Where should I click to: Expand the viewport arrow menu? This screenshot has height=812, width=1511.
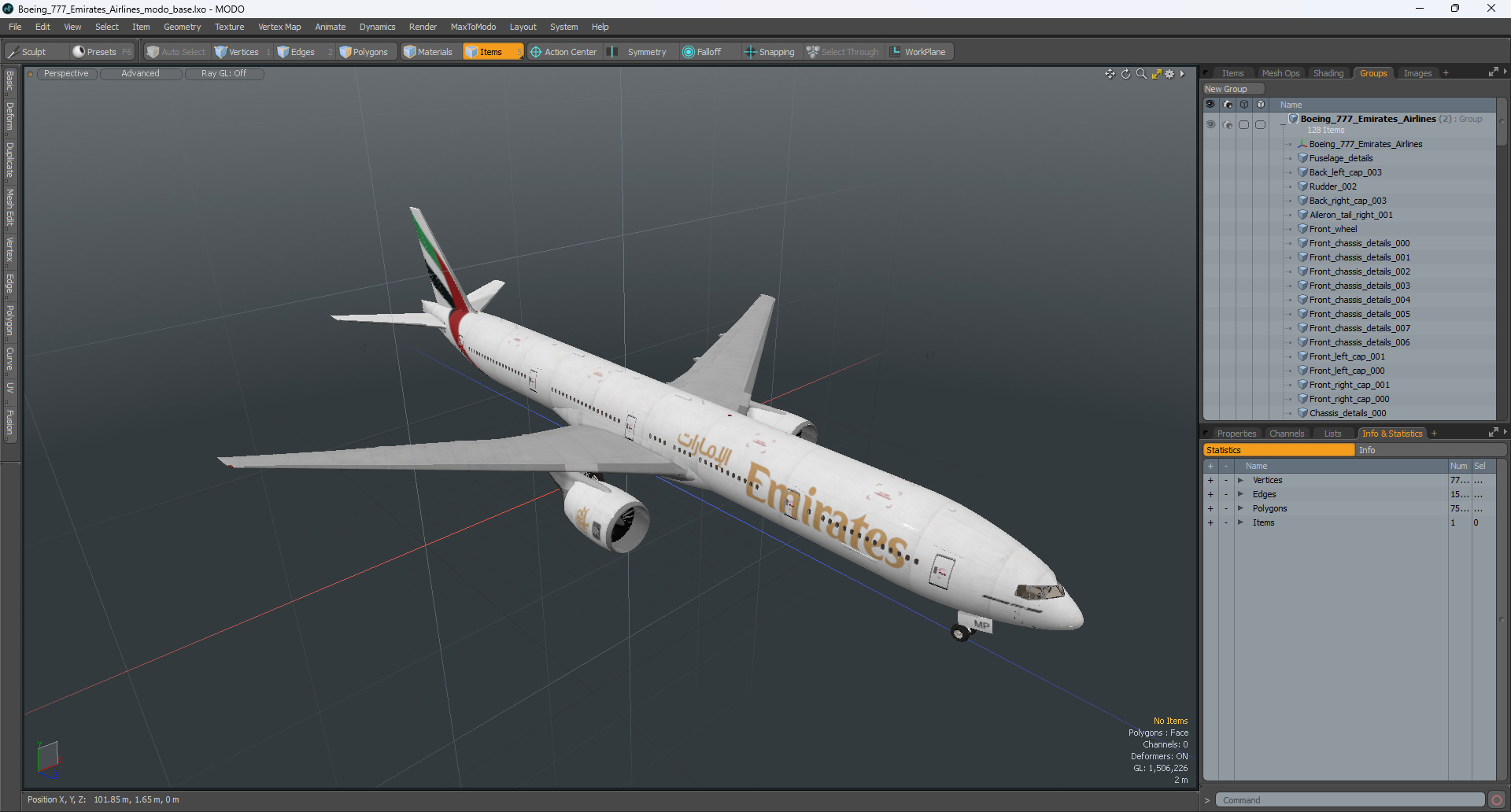[x=1182, y=73]
